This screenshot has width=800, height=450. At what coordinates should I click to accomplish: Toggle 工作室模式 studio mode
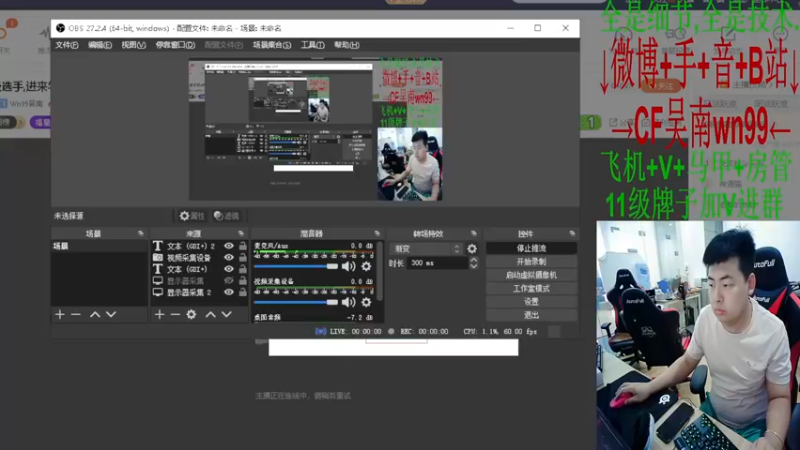531,288
